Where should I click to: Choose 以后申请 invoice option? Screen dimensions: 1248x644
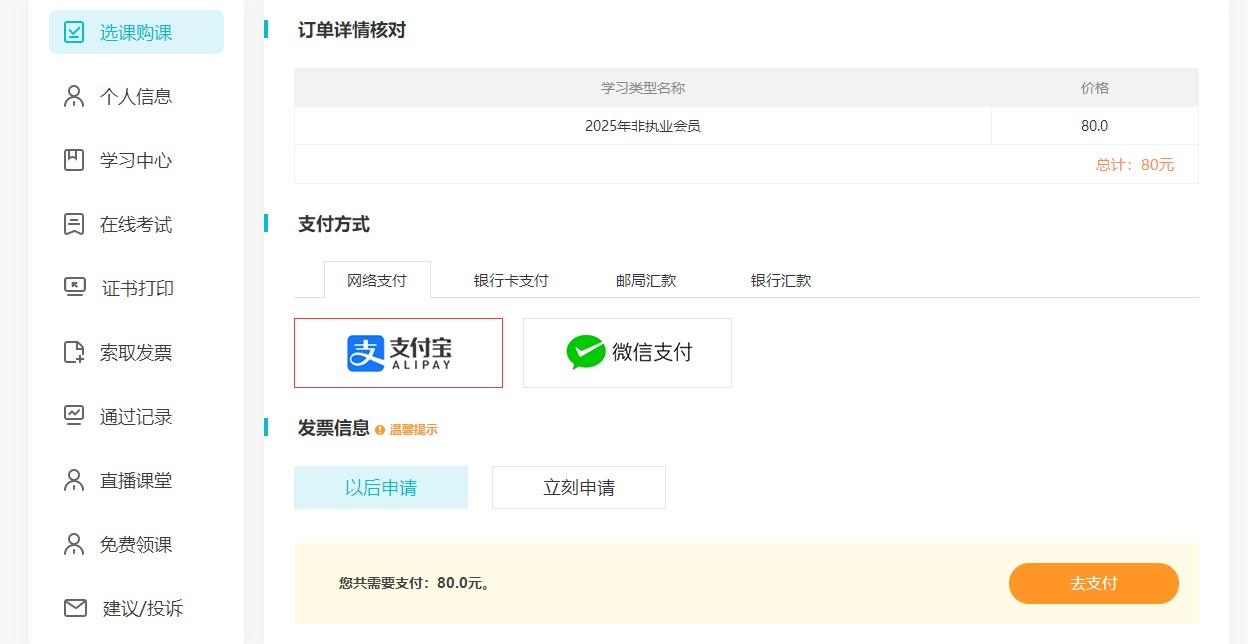381,488
